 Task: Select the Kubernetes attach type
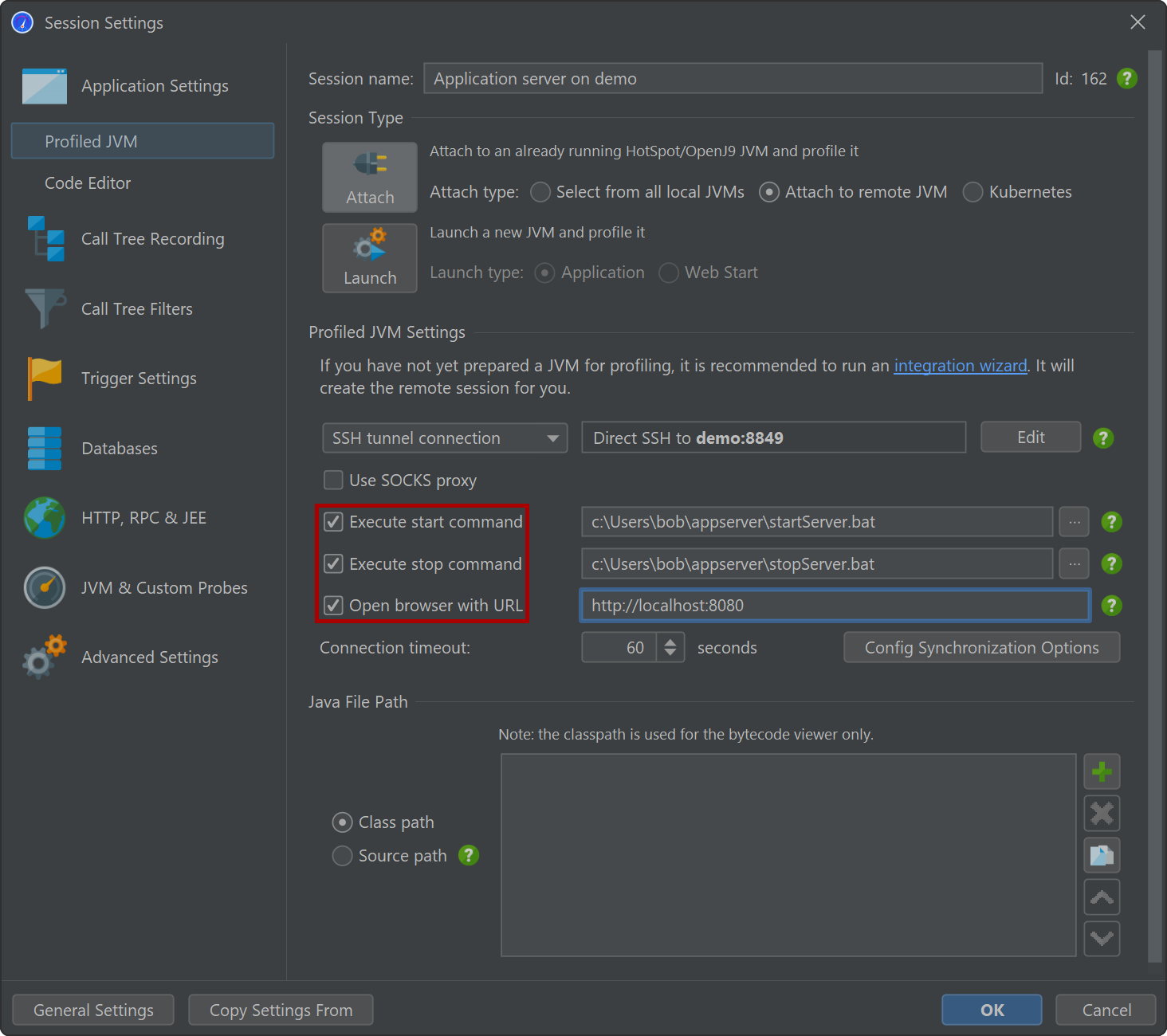click(x=972, y=192)
